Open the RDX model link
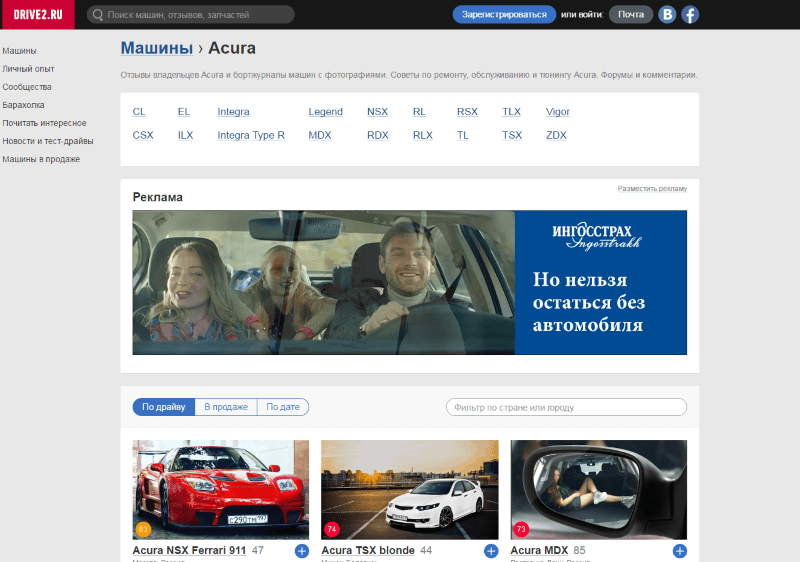This screenshot has height=562, width=800. point(378,135)
